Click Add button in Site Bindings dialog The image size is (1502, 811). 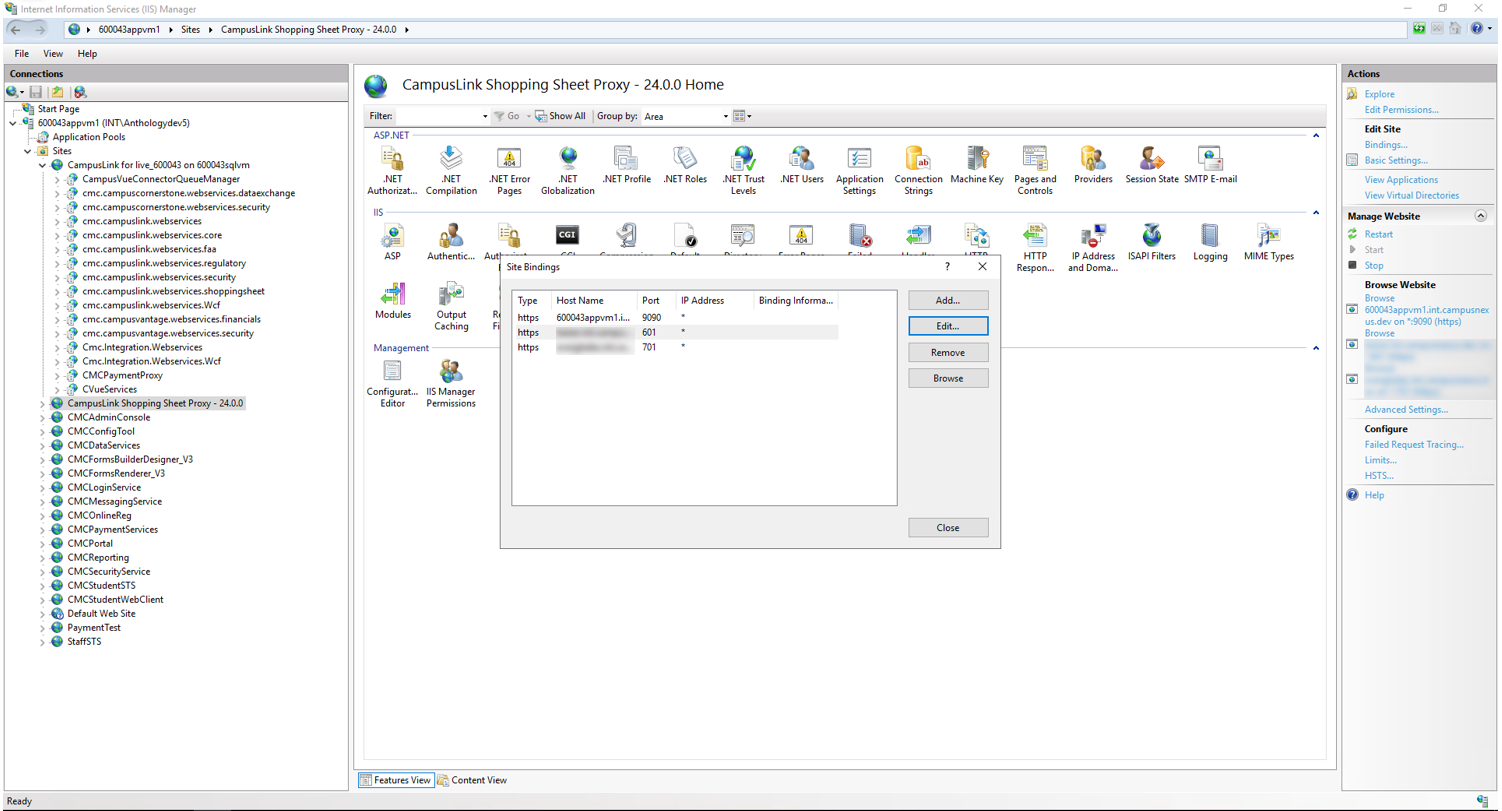948,300
